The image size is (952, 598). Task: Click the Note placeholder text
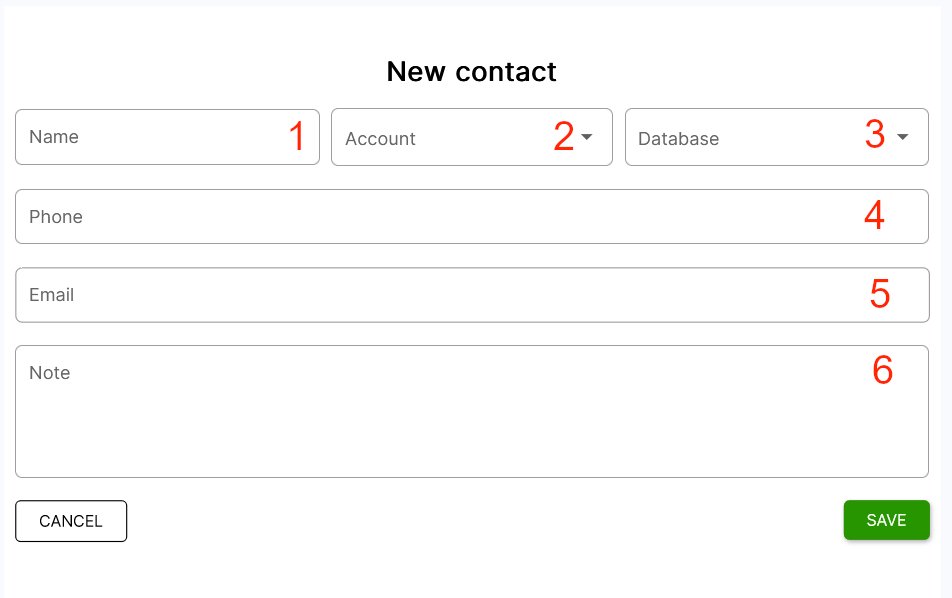pos(50,372)
